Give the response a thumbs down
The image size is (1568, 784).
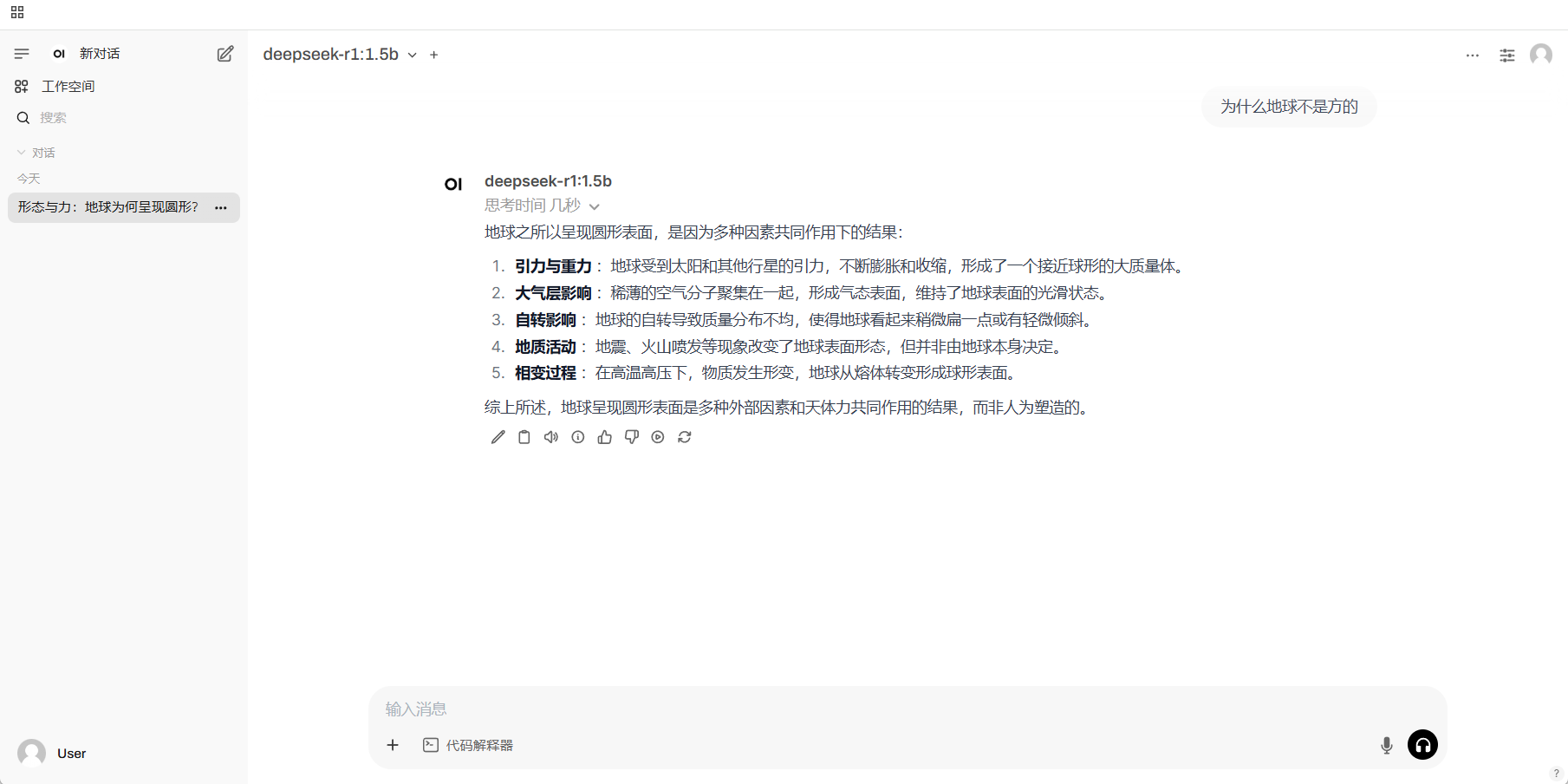click(632, 437)
